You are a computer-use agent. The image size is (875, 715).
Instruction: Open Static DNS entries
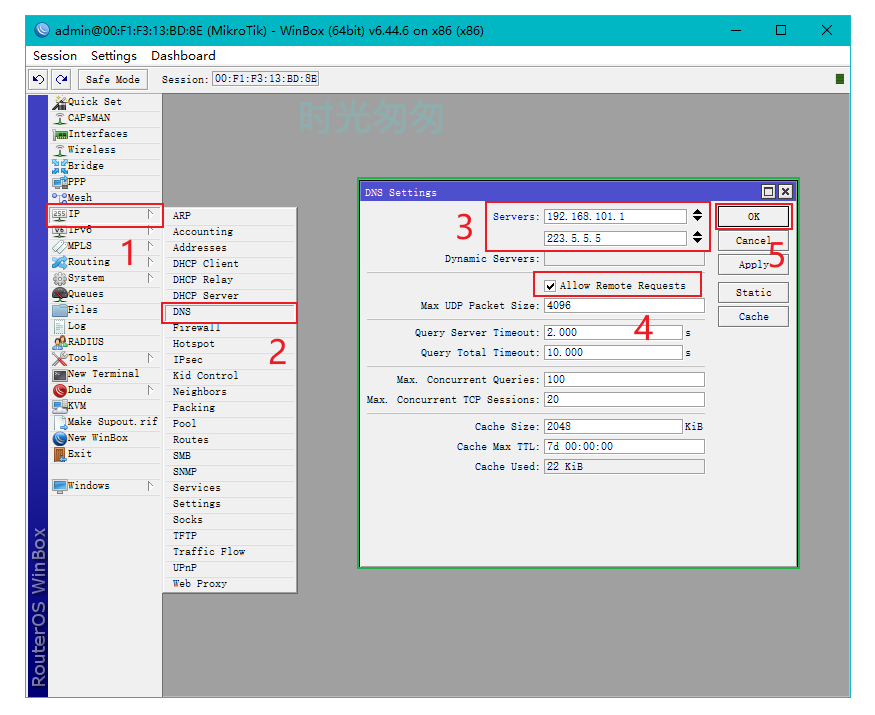753,292
